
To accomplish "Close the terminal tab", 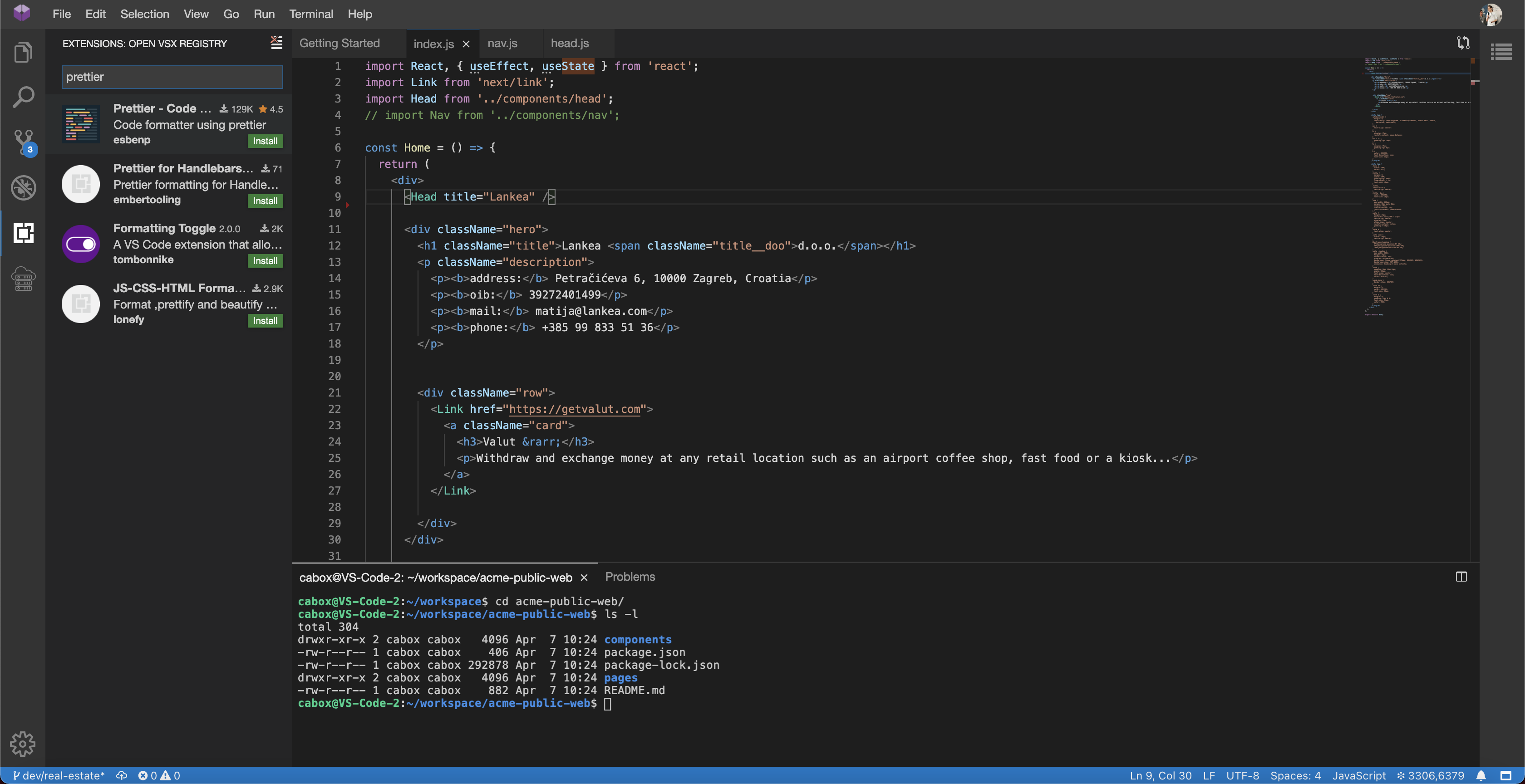I will pos(584,578).
